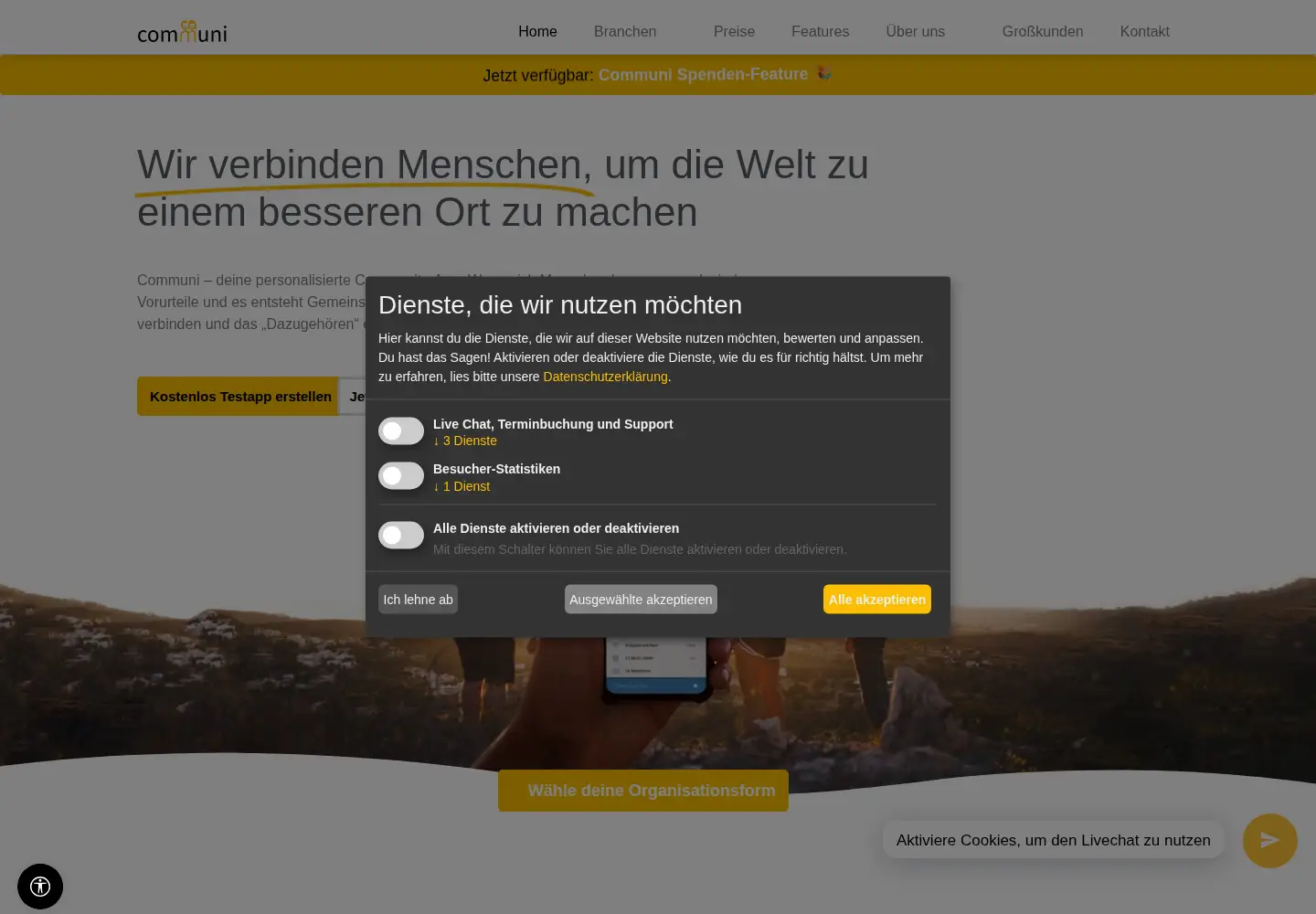Click the Ich lehne ab button
The width and height of the screenshot is (1316, 914).
pos(418,600)
